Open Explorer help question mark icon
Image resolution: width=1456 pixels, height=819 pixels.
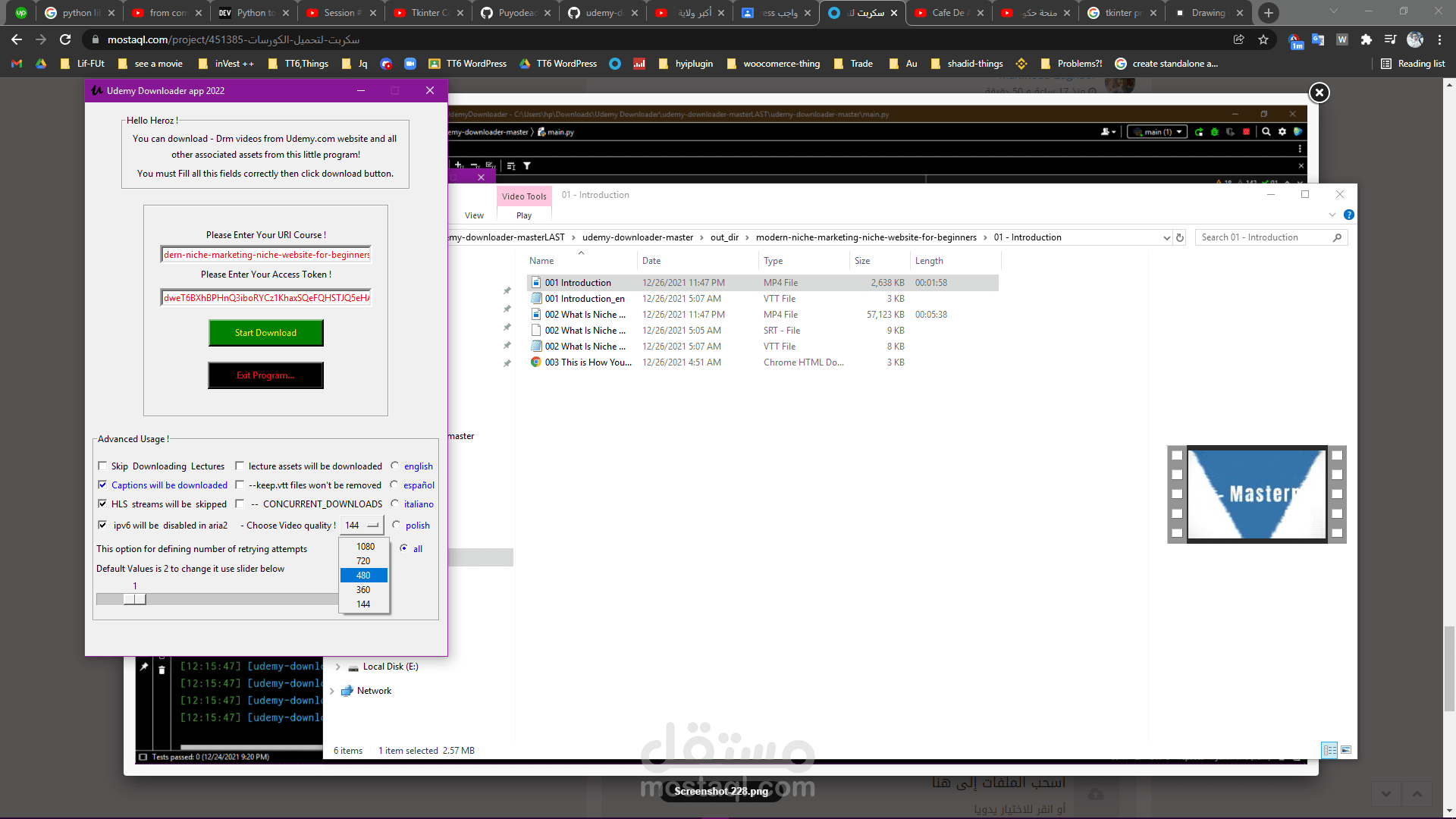click(1349, 215)
